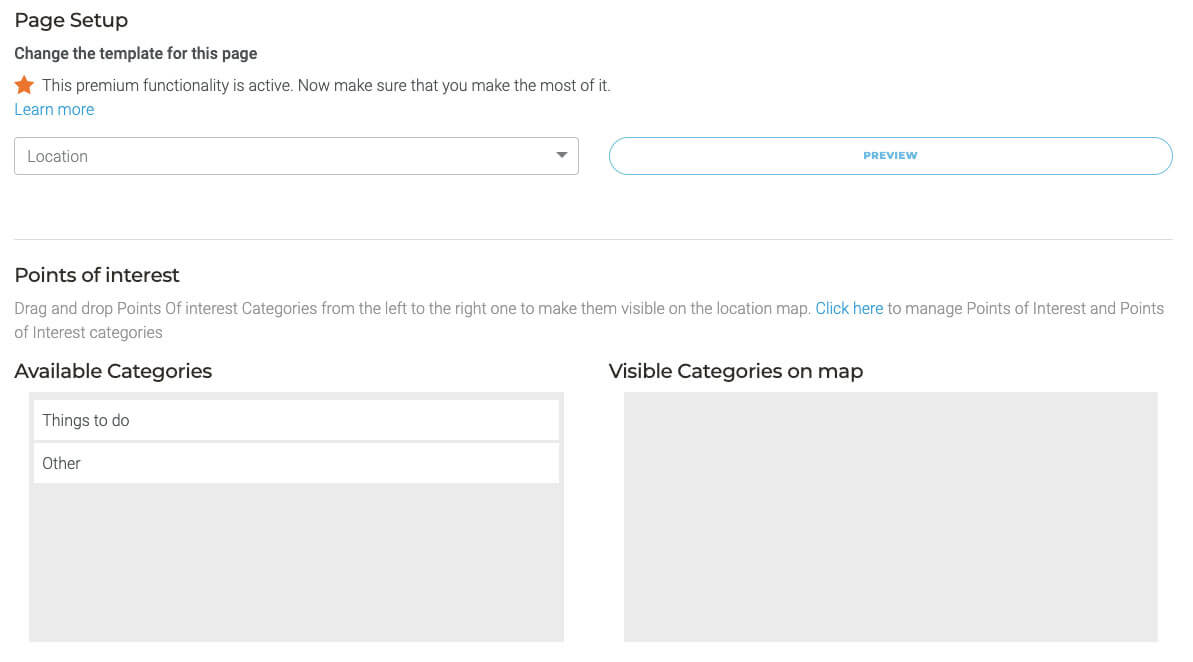Image resolution: width=1193 pixels, height=662 pixels.
Task: Click the Visible Categories on map heading
Action: 735,371
